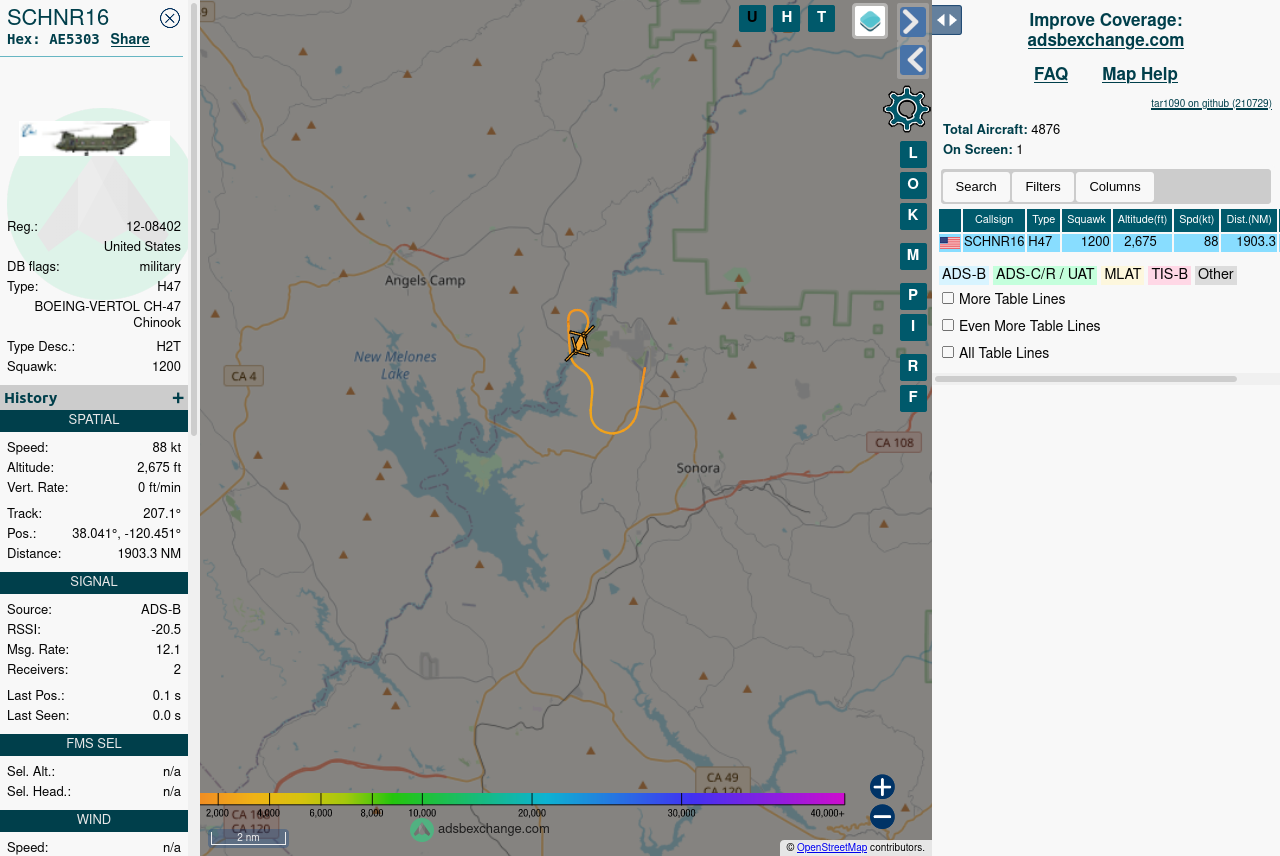Sort table by Type column
1280x856 pixels.
pyautogui.click(x=1043, y=220)
